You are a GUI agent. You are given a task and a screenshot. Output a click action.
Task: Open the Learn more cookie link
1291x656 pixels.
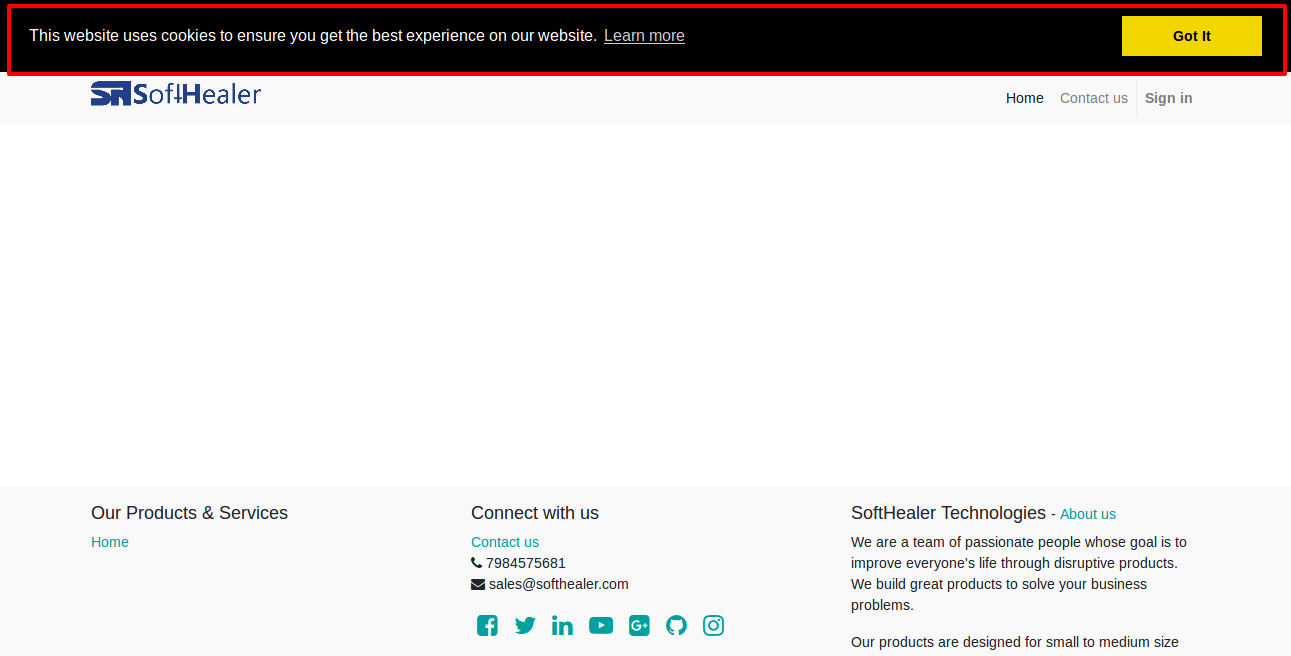point(644,36)
